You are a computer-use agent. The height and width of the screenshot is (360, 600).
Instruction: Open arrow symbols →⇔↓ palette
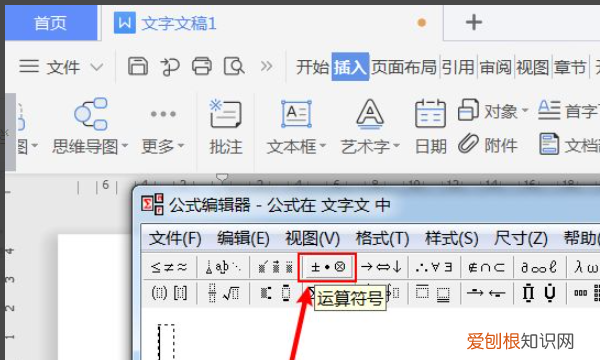[x=382, y=267]
